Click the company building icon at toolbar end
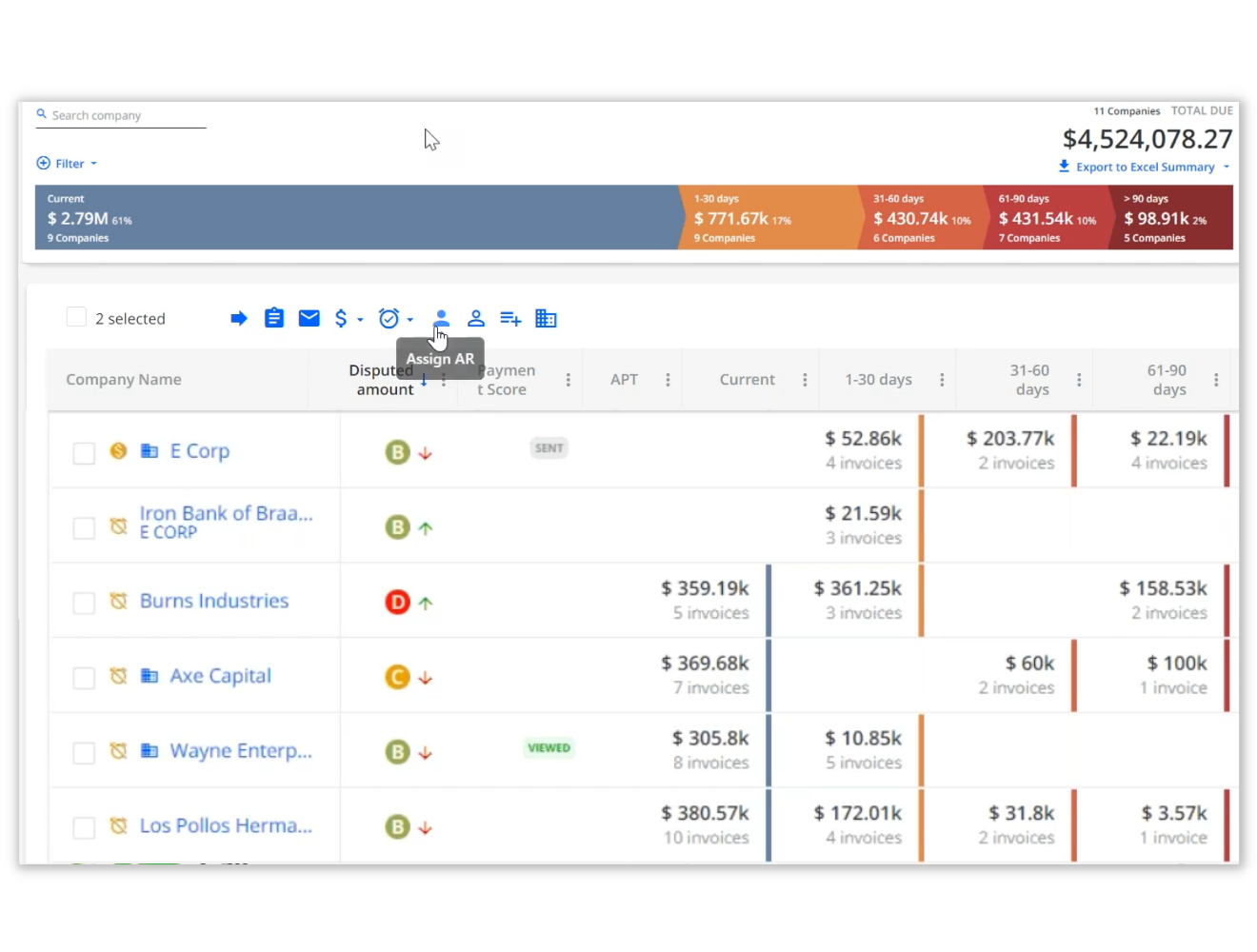Image resolution: width=1257 pixels, height=952 pixels. 546,318
